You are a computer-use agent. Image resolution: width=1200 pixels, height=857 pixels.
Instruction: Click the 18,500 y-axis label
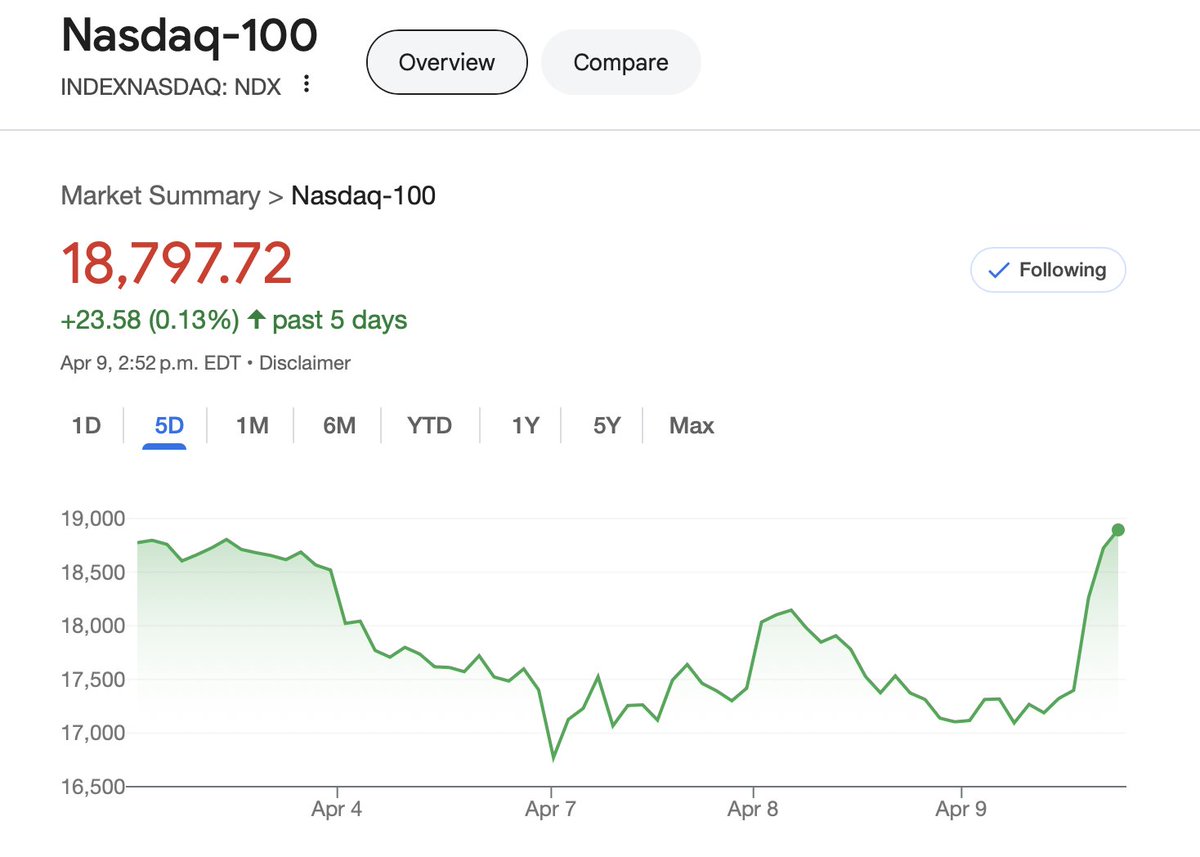(x=92, y=573)
